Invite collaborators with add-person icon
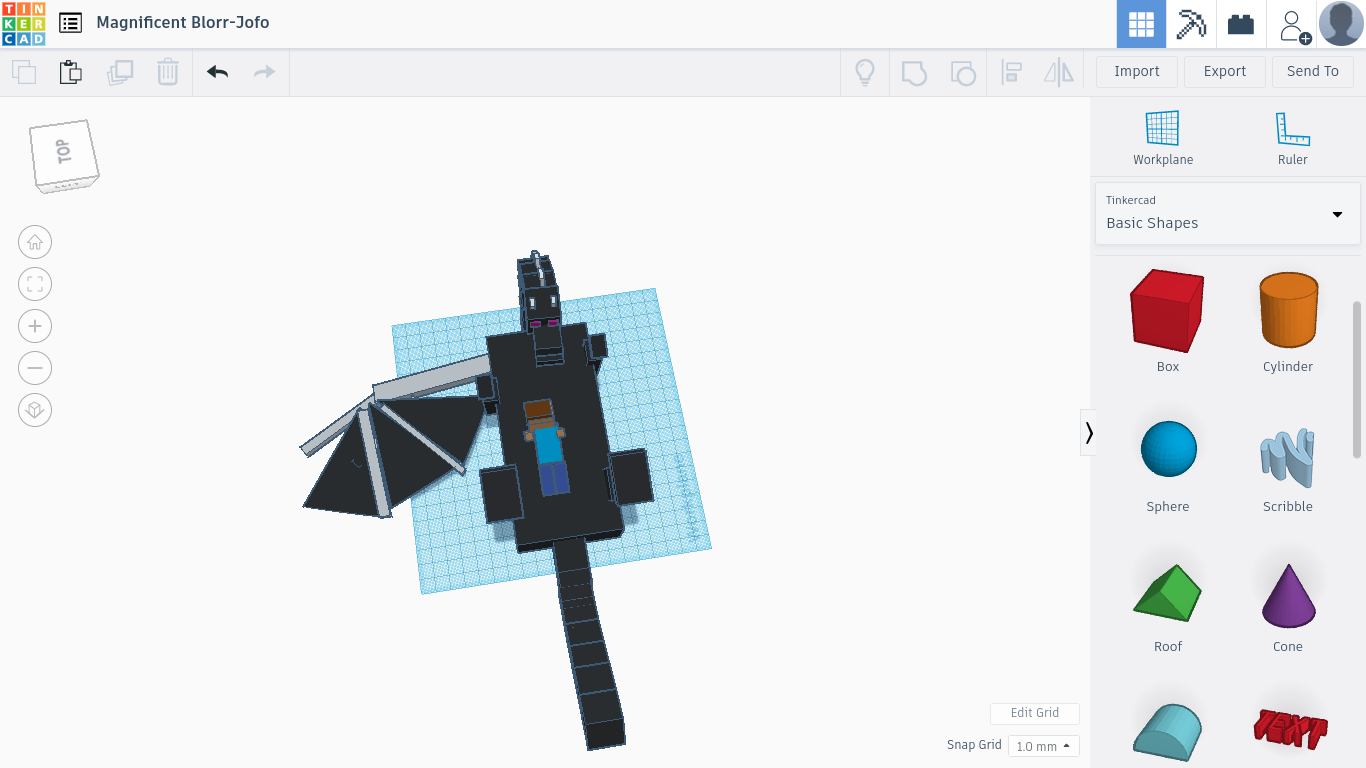1366x768 pixels. pos(1295,25)
